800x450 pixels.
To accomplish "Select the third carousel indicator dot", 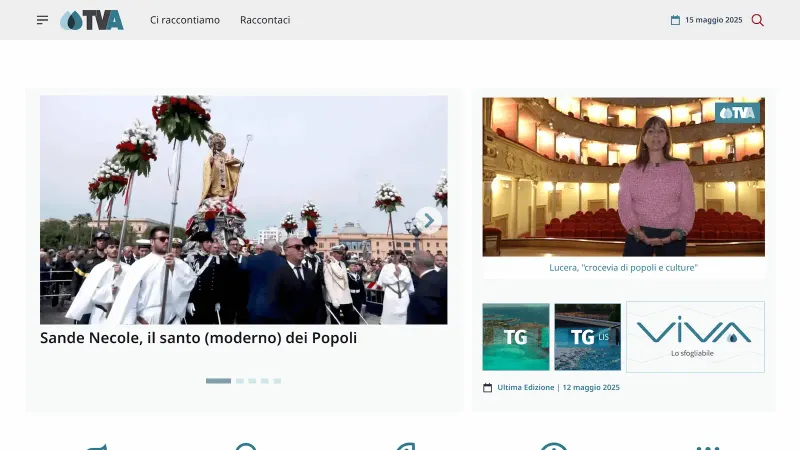I will (x=252, y=381).
